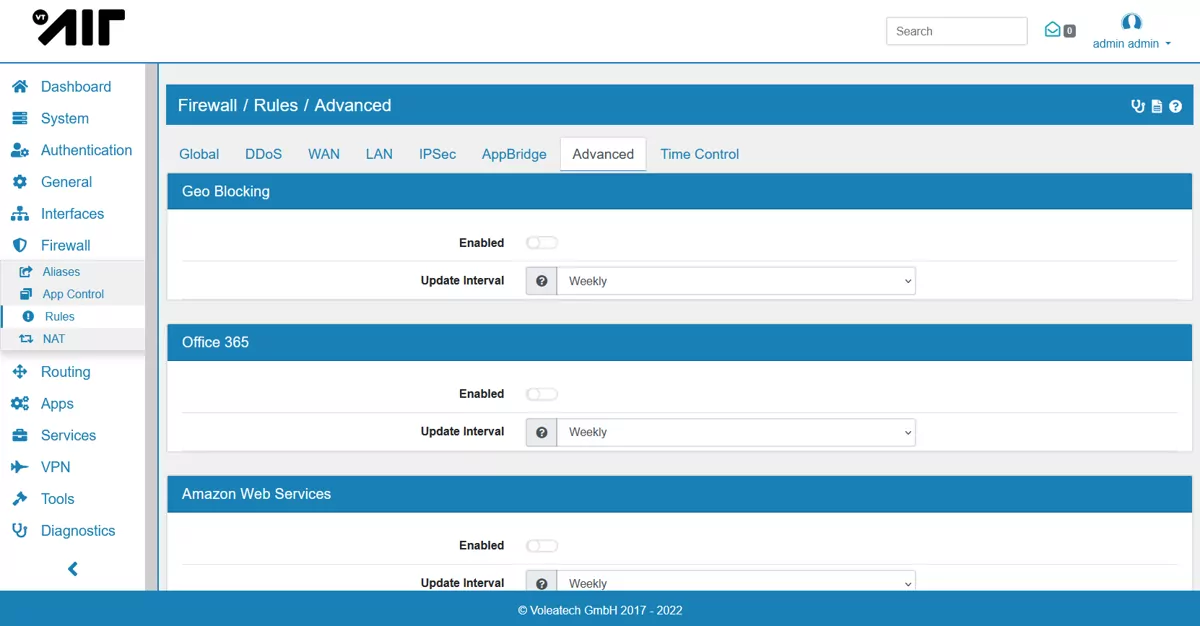Click the Office 365 update interval help icon

pyautogui.click(x=541, y=432)
